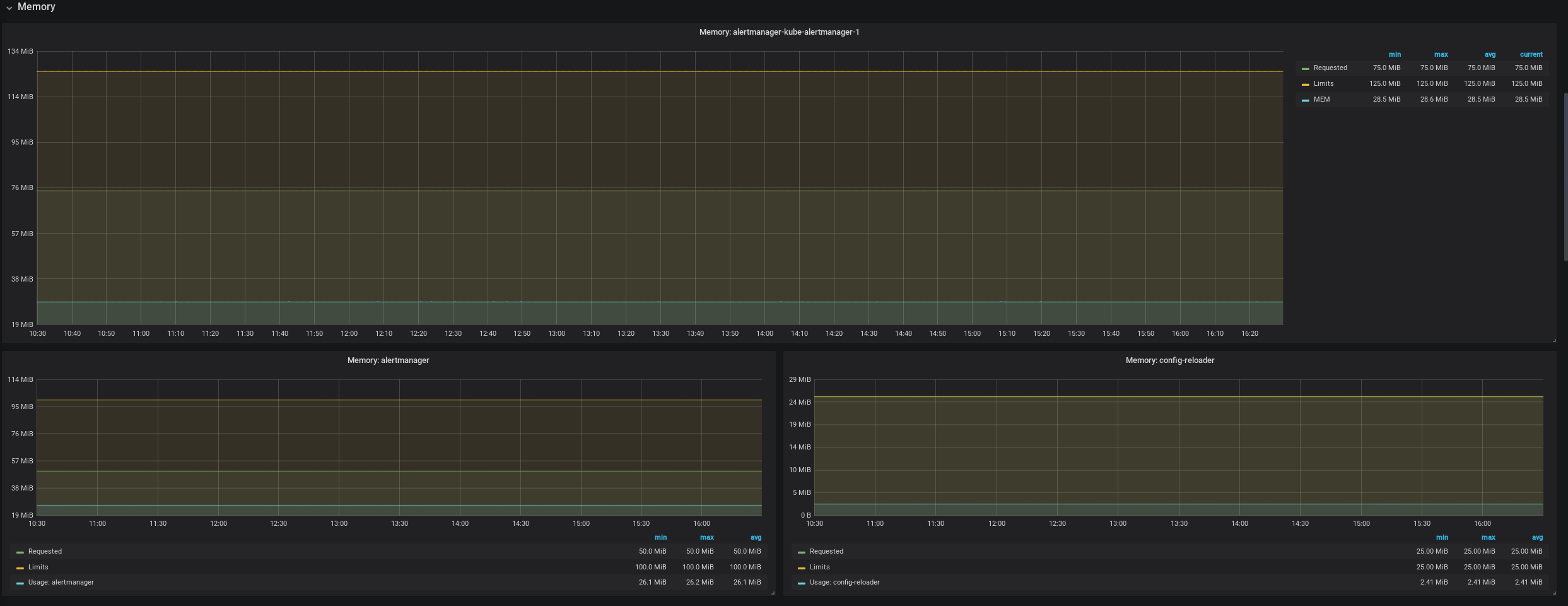The height and width of the screenshot is (606, 1568).
Task: Open the alertmanager-kube-alertmanager-1 panel title menu
Action: [779, 32]
